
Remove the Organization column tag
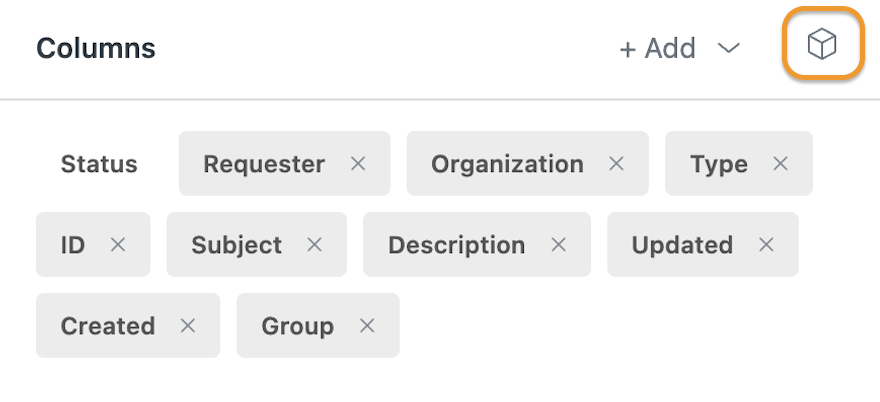click(x=616, y=164)
